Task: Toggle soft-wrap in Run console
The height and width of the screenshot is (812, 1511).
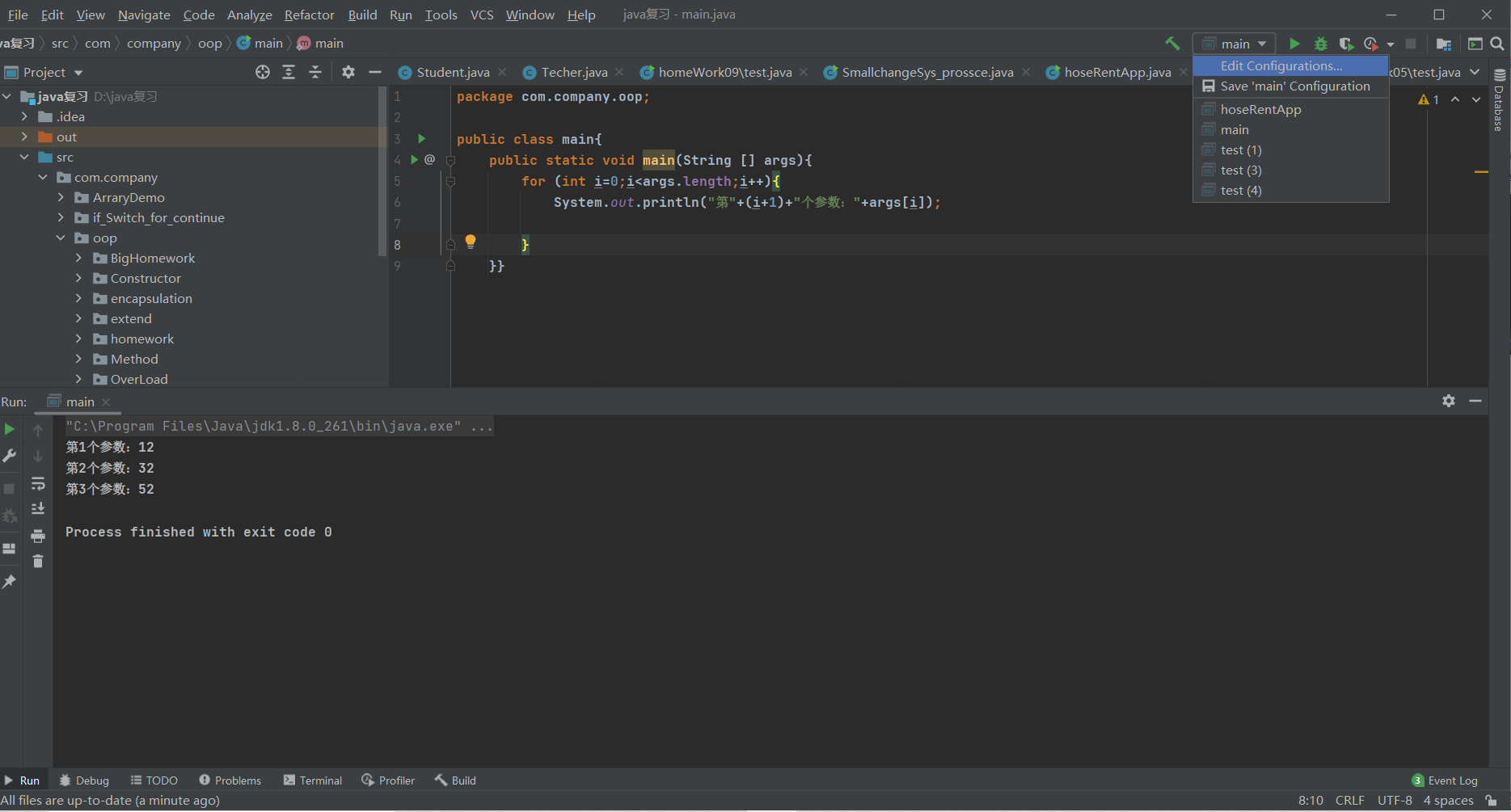Action: pyautogui.click(x=38, y=483)
